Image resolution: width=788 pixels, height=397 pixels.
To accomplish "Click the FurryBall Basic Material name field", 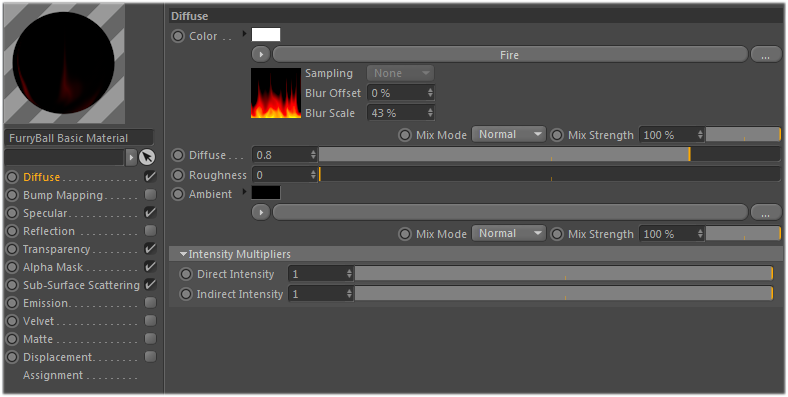I will (78, 138).
